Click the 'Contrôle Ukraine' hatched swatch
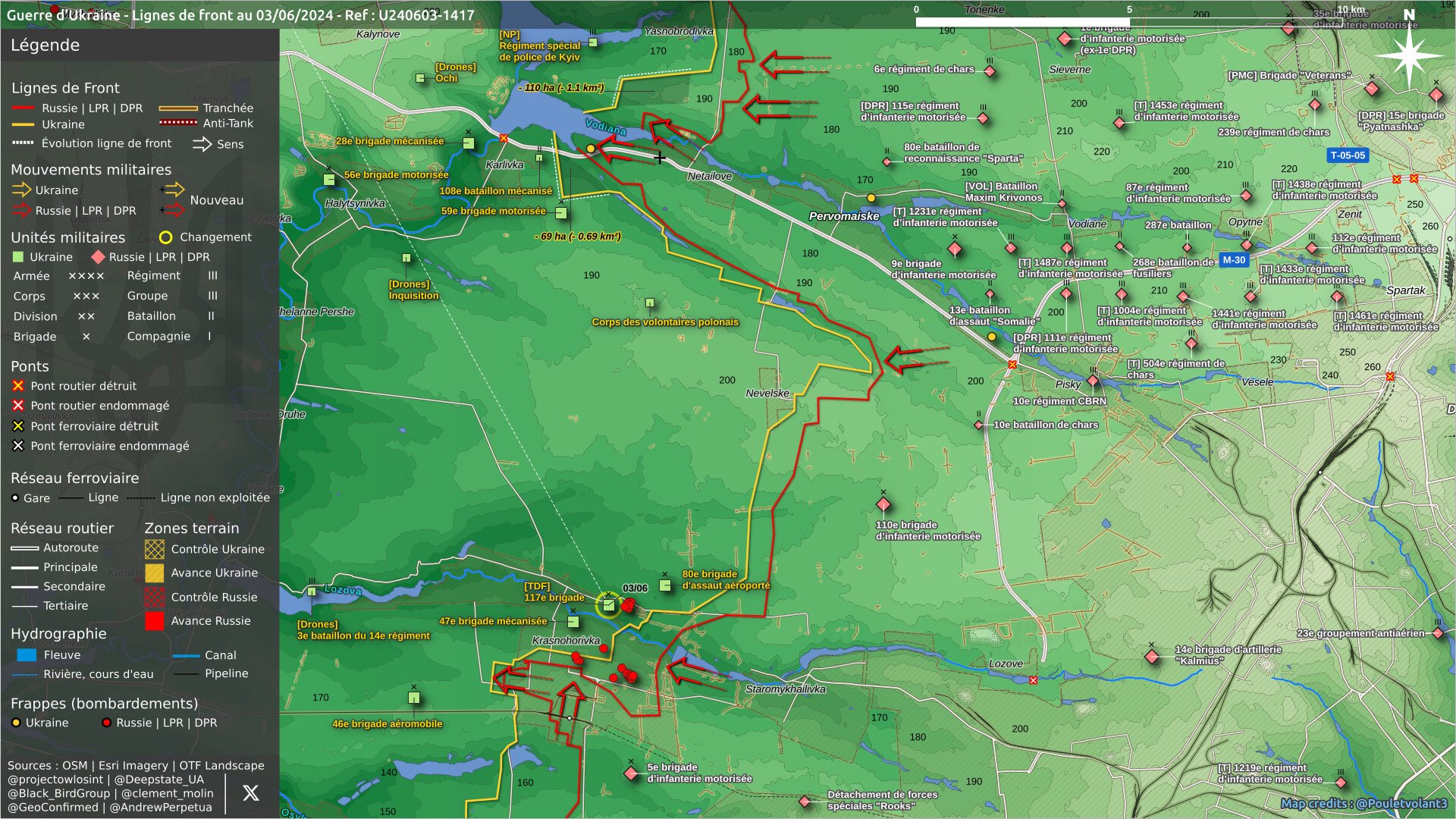Viewport: 1456px width, 819px height. (154, 549)
